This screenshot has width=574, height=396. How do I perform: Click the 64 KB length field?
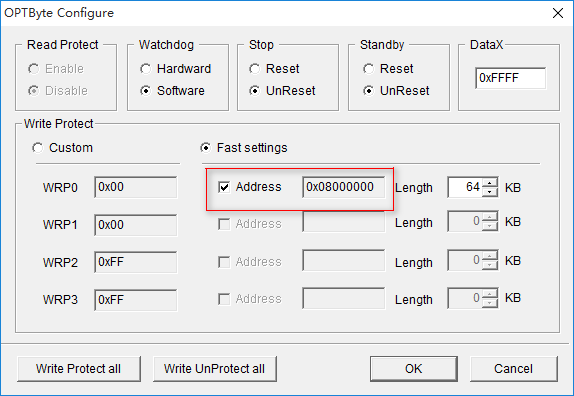tap(465, 187)
